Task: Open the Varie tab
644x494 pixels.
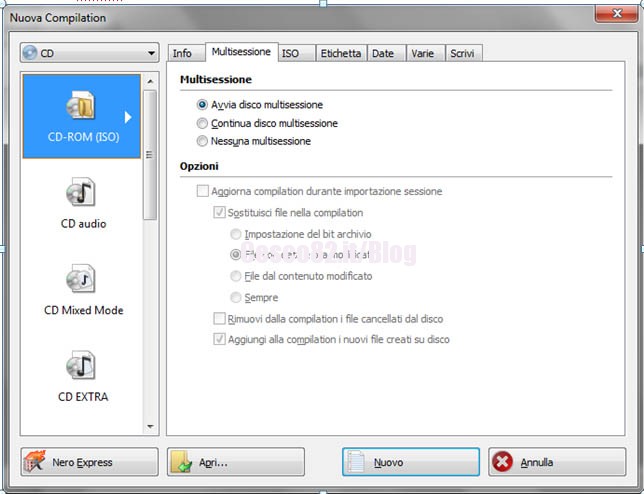Action: [426, 53]
